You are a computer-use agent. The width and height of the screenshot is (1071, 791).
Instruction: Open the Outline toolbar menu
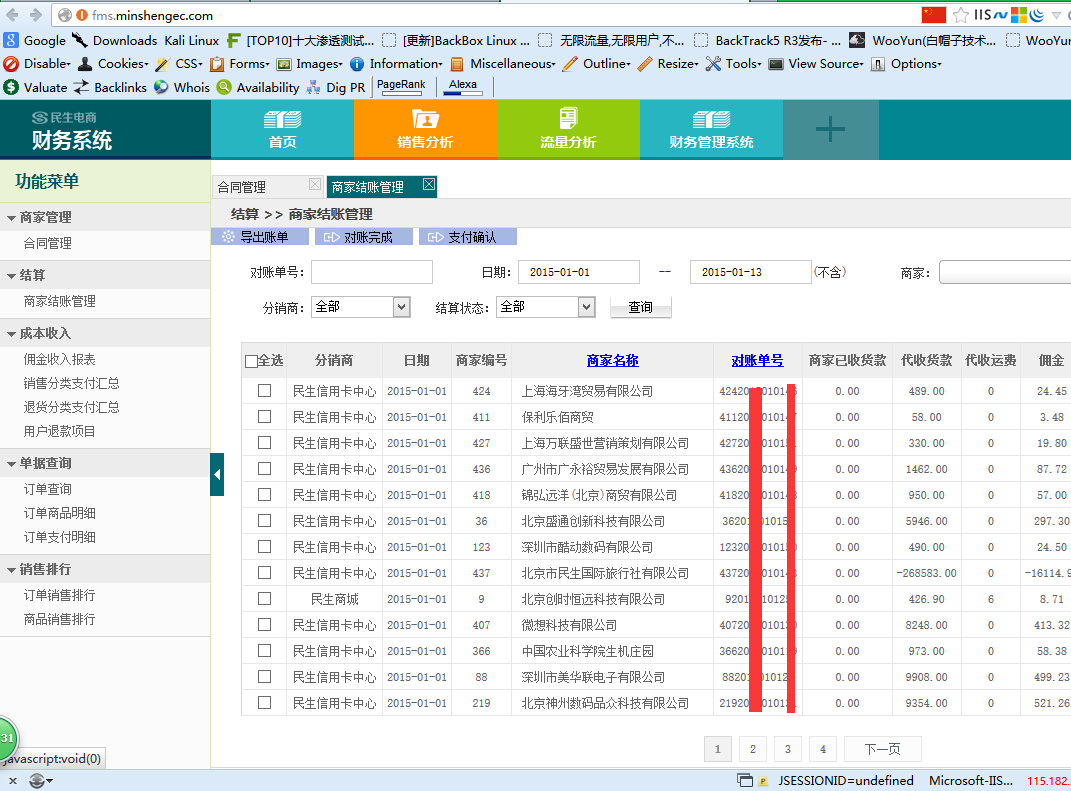(597, 64)
